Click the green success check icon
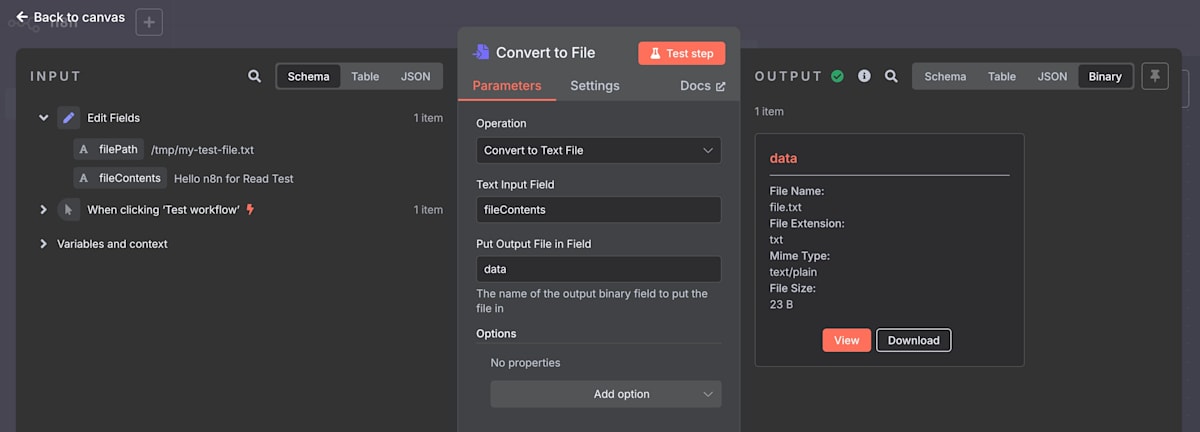The width and height of the screenshot is (1200, 432). [838, 76]
